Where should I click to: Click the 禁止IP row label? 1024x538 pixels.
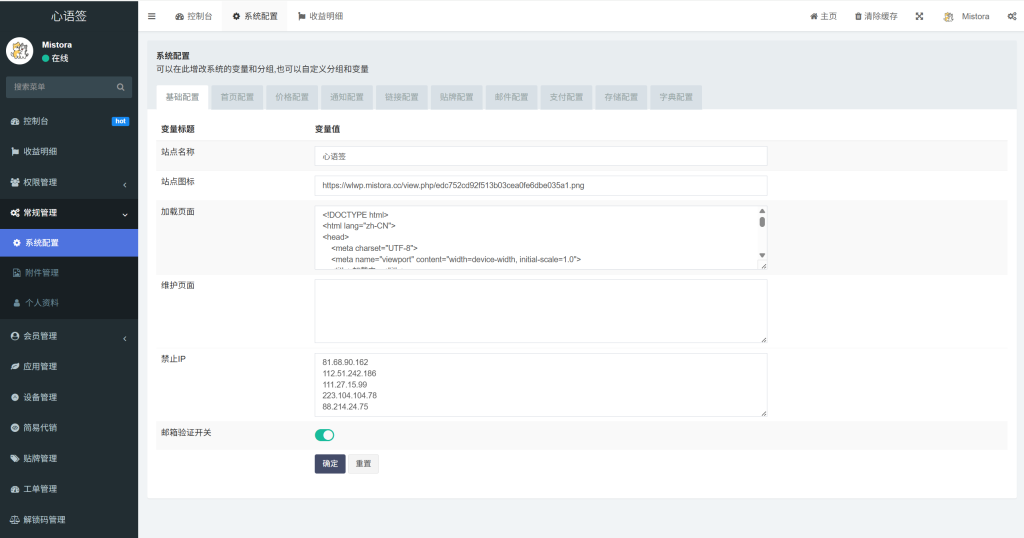pyautogui.click(x=174, y=359)
